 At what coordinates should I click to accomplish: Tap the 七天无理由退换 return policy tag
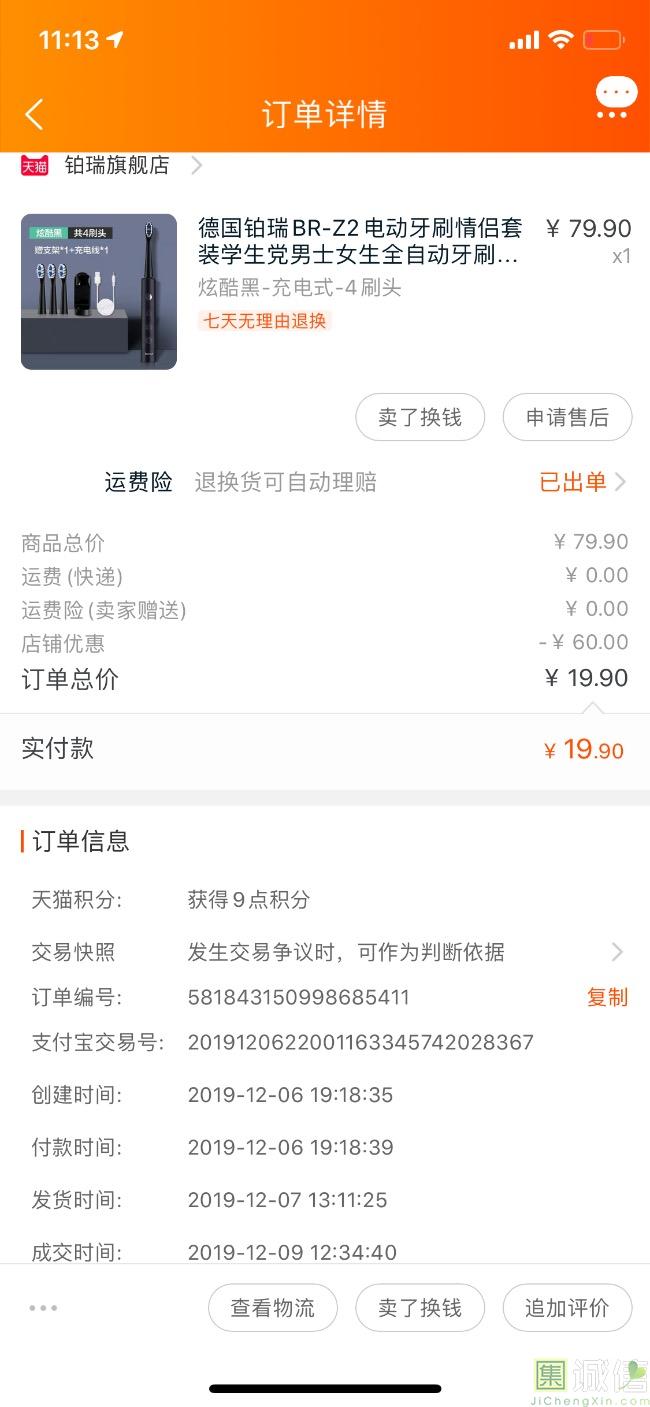265,321
